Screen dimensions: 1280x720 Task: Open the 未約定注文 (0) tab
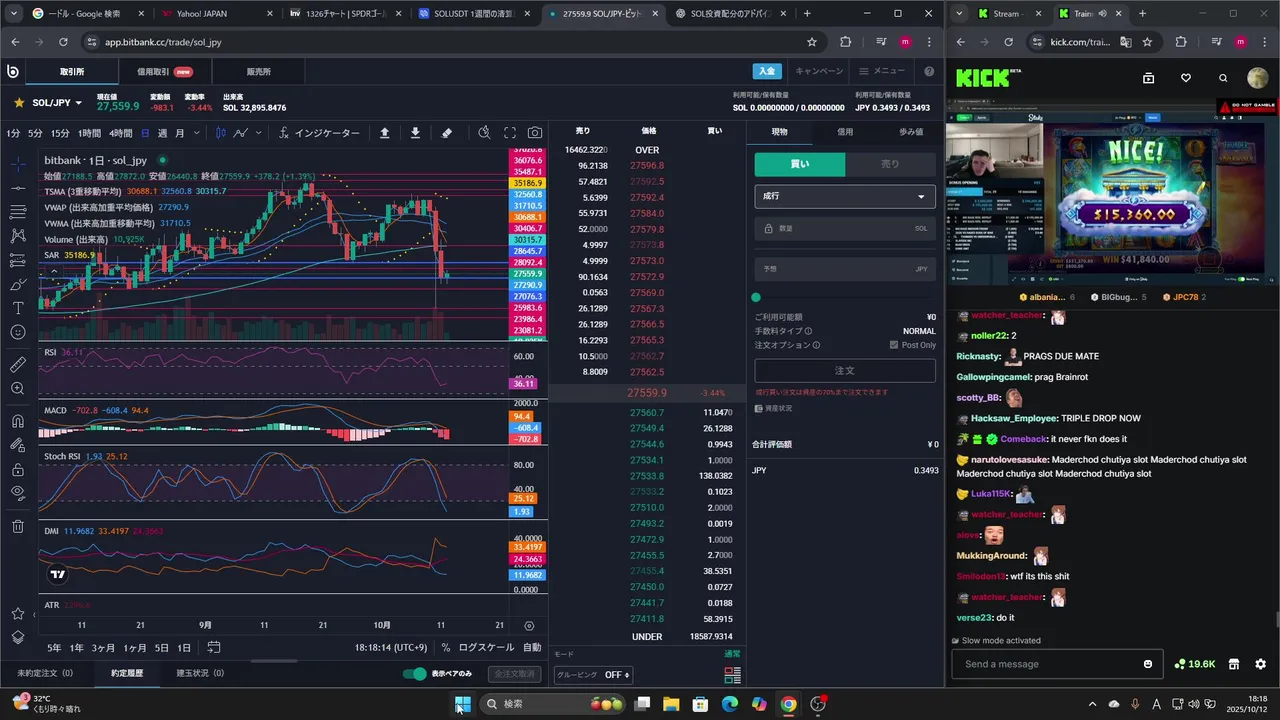coord(45,674)
